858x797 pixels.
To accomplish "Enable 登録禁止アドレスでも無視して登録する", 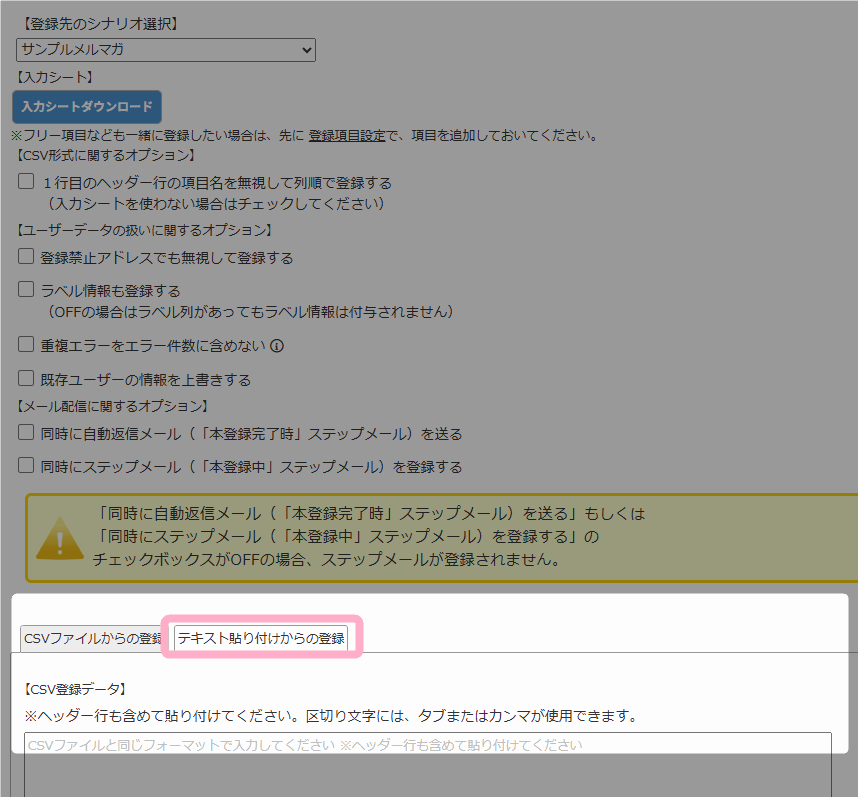I will [26, 256].
